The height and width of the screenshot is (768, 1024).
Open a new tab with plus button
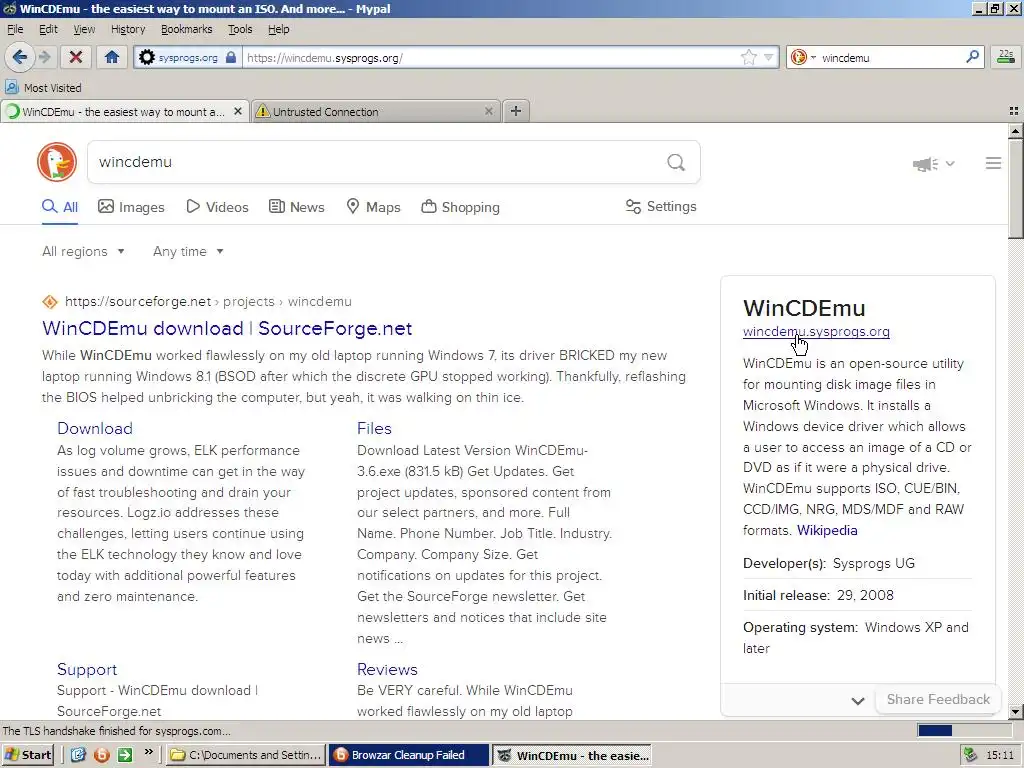(x=516, y=111)
